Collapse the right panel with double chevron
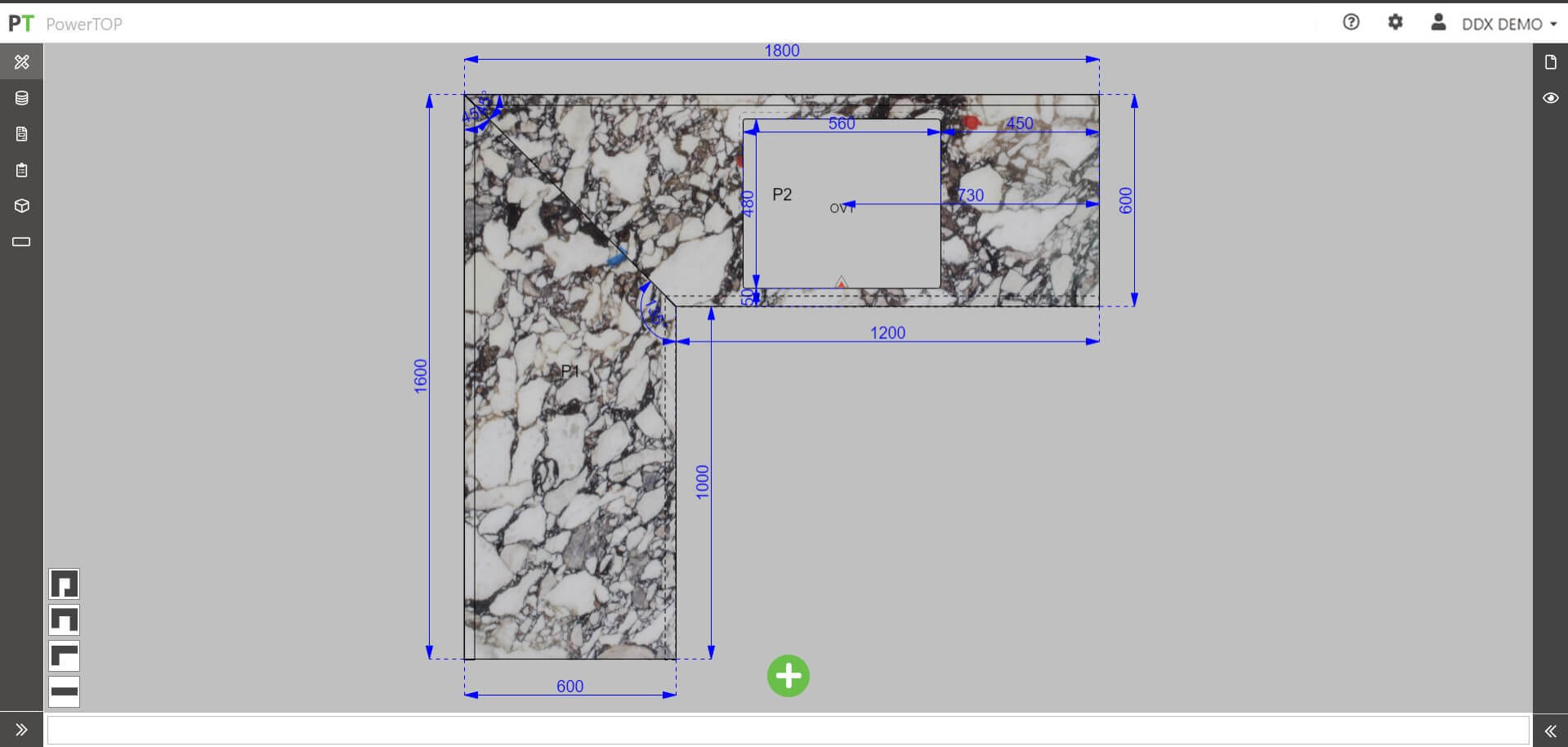 tap(1550, 731)
